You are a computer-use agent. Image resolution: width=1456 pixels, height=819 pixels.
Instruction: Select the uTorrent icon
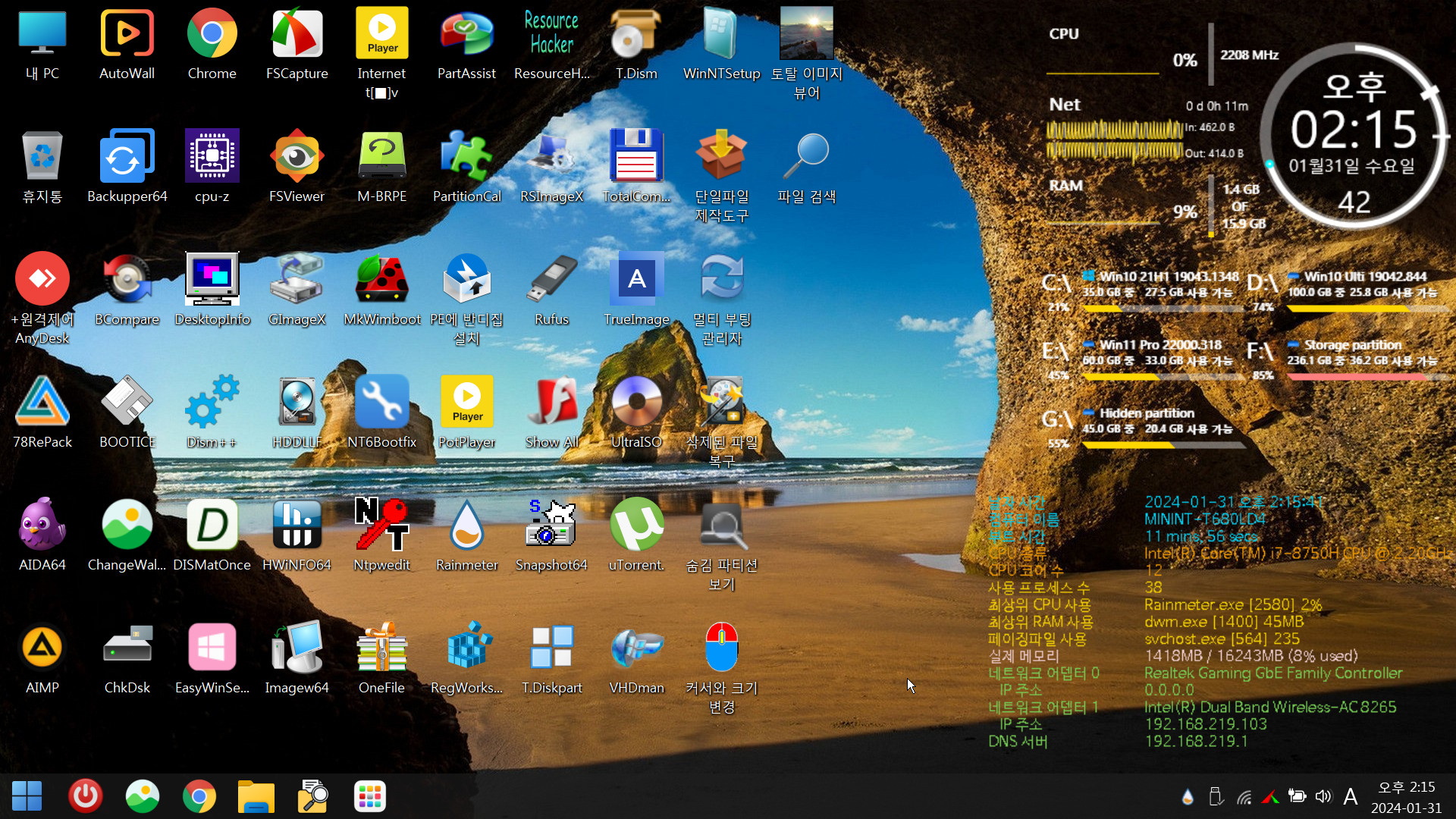click(636, 535)
